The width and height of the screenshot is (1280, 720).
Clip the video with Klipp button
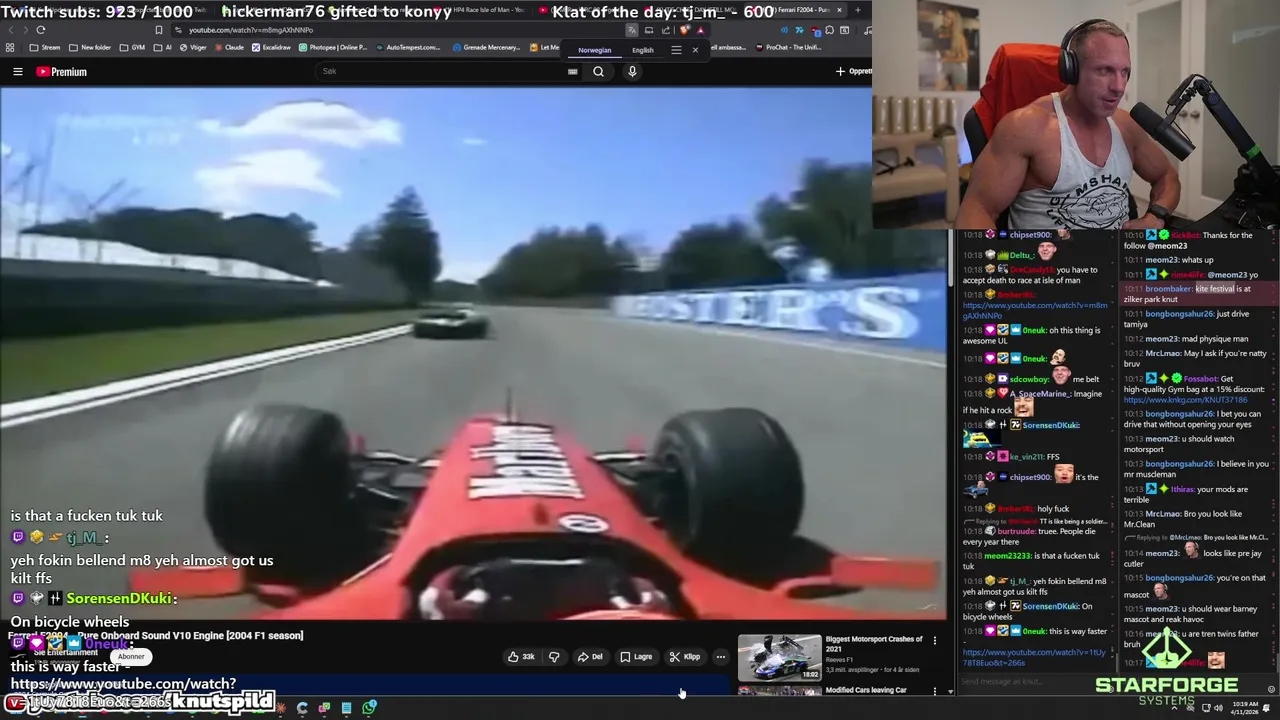click(x=685, y=657)
